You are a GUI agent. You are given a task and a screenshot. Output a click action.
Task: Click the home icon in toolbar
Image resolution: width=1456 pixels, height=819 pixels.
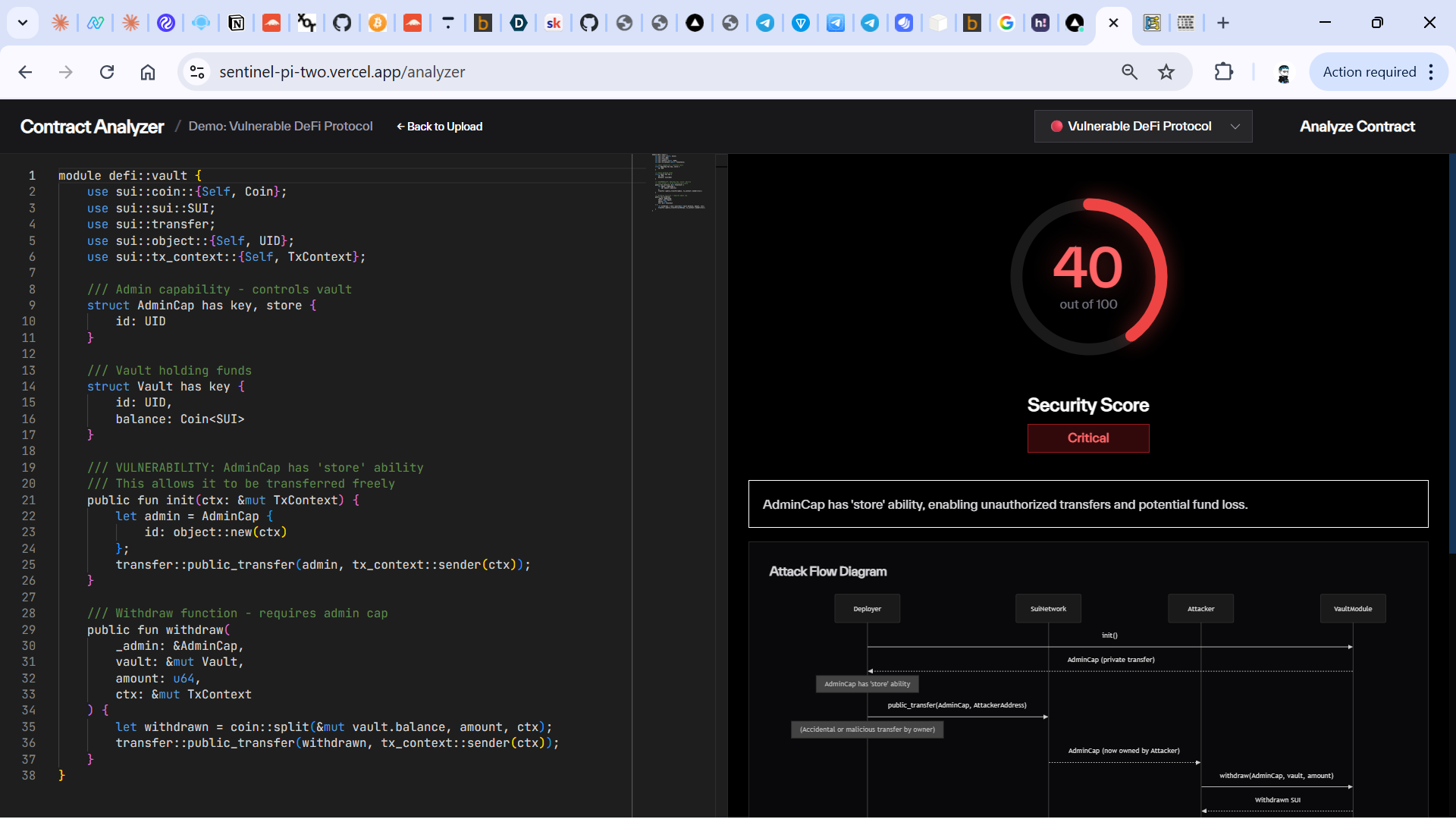pos(148,72)
